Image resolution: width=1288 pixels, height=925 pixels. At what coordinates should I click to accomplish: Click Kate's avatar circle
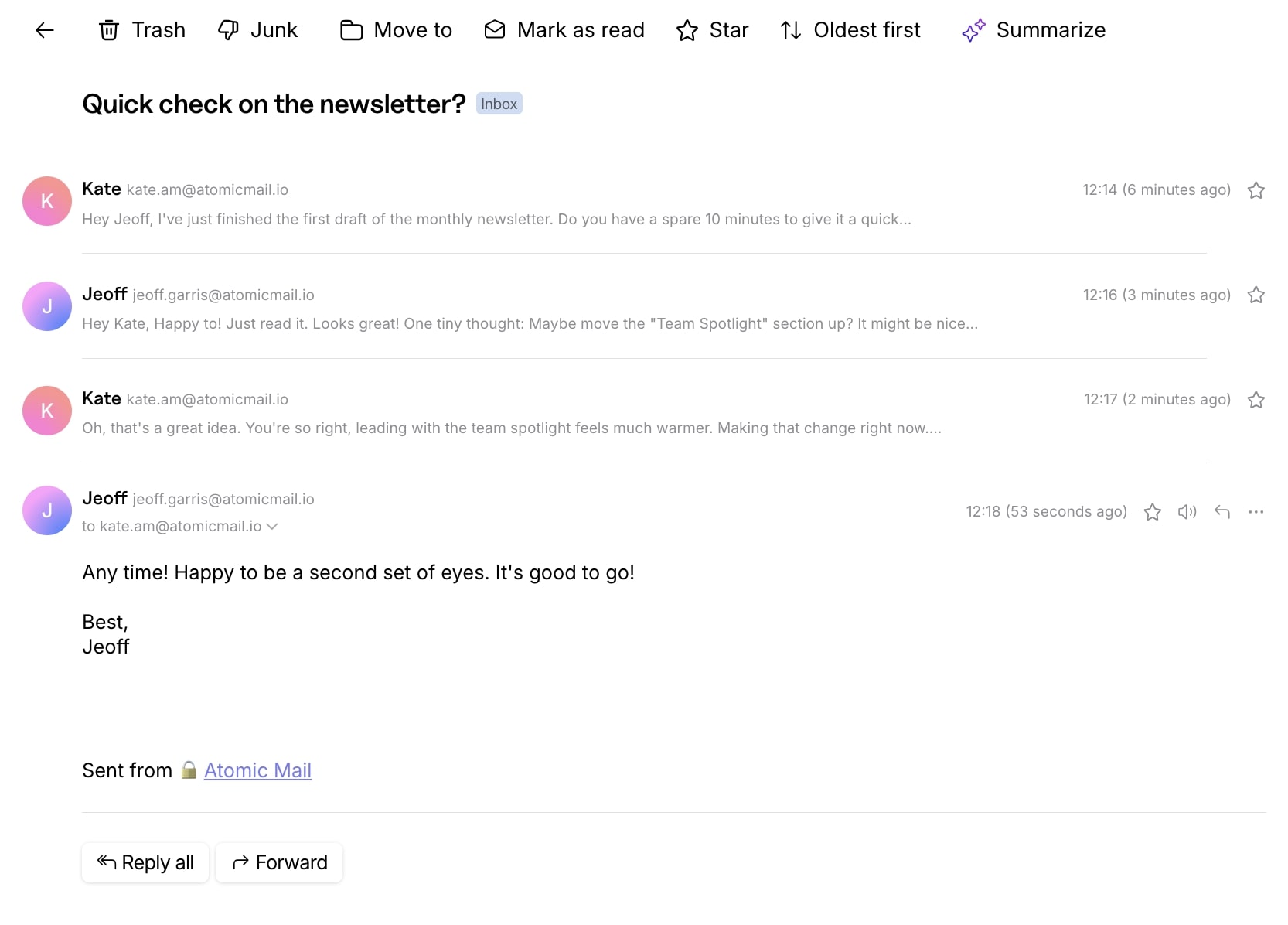point(46,201)
